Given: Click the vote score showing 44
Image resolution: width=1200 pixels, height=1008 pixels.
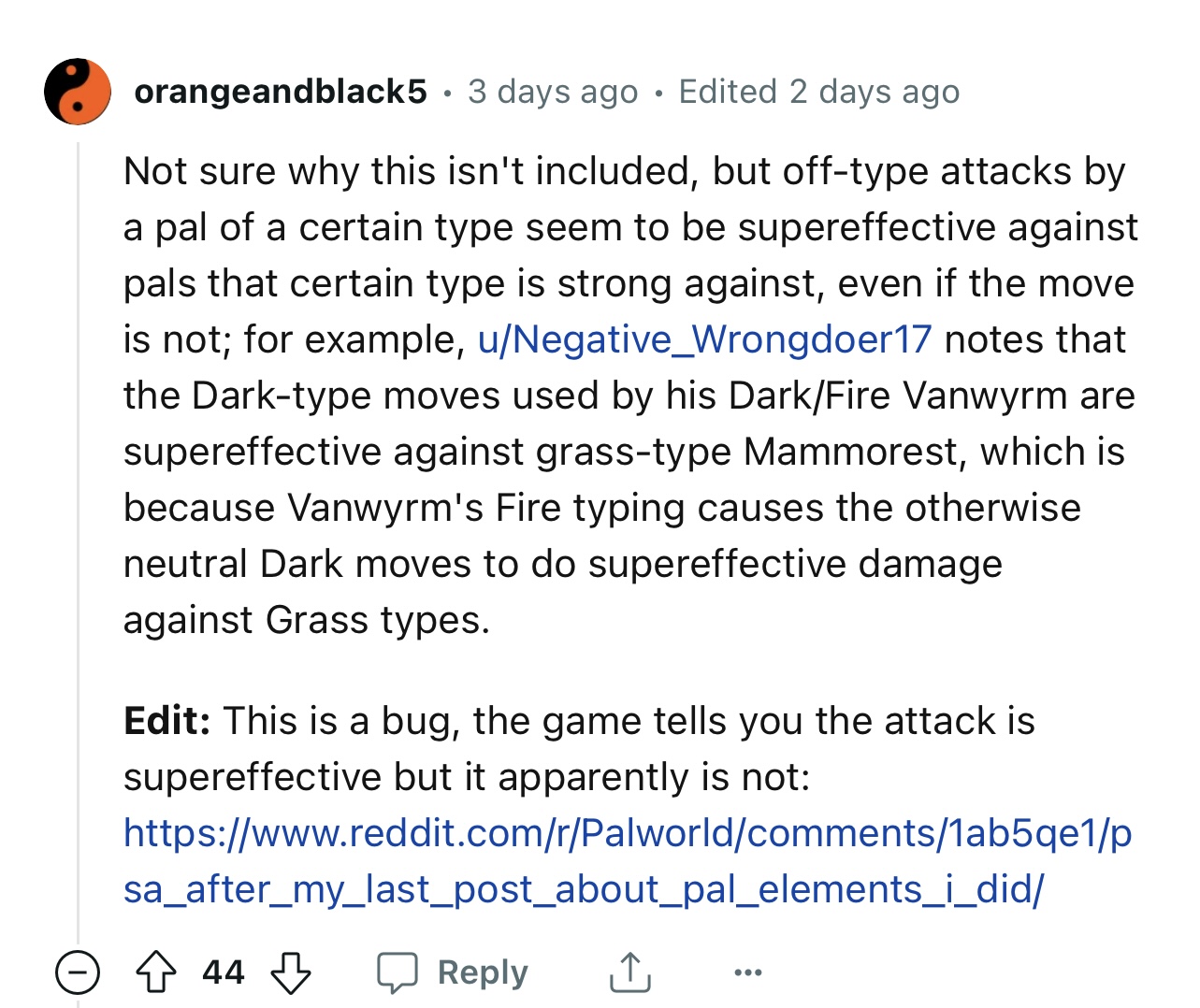Looking at the screenshot, I should pyautogui.click(x=224, y=972).
